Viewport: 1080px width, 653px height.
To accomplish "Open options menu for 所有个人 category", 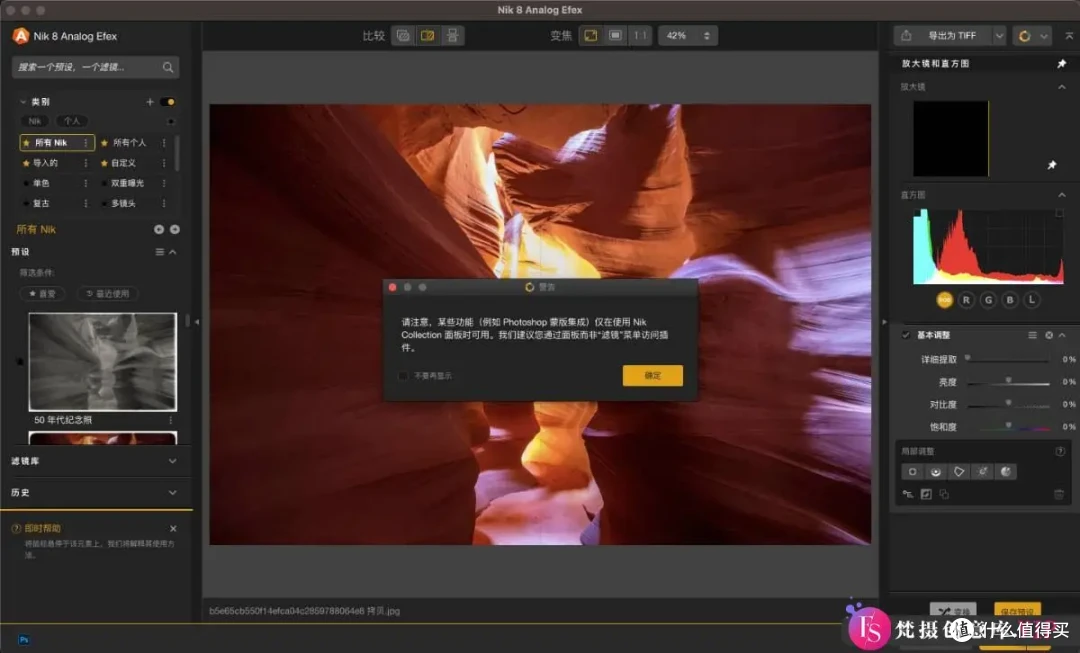I will (x=164, y=143).
